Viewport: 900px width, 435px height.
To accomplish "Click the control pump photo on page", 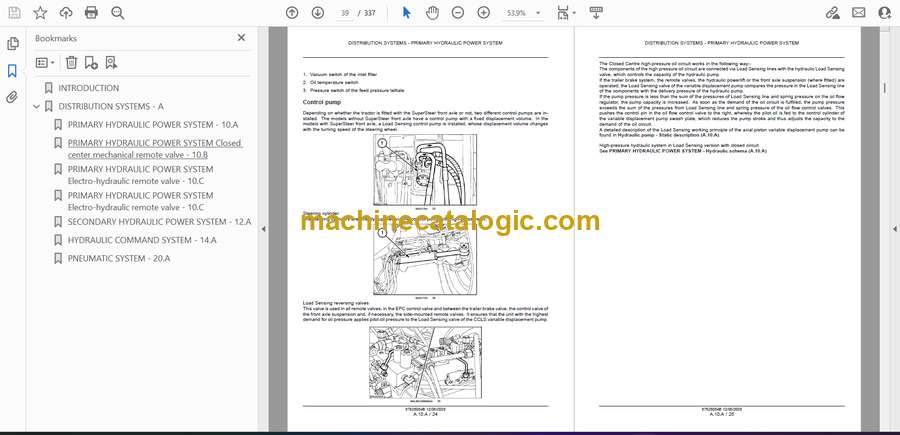I will 425,170.
